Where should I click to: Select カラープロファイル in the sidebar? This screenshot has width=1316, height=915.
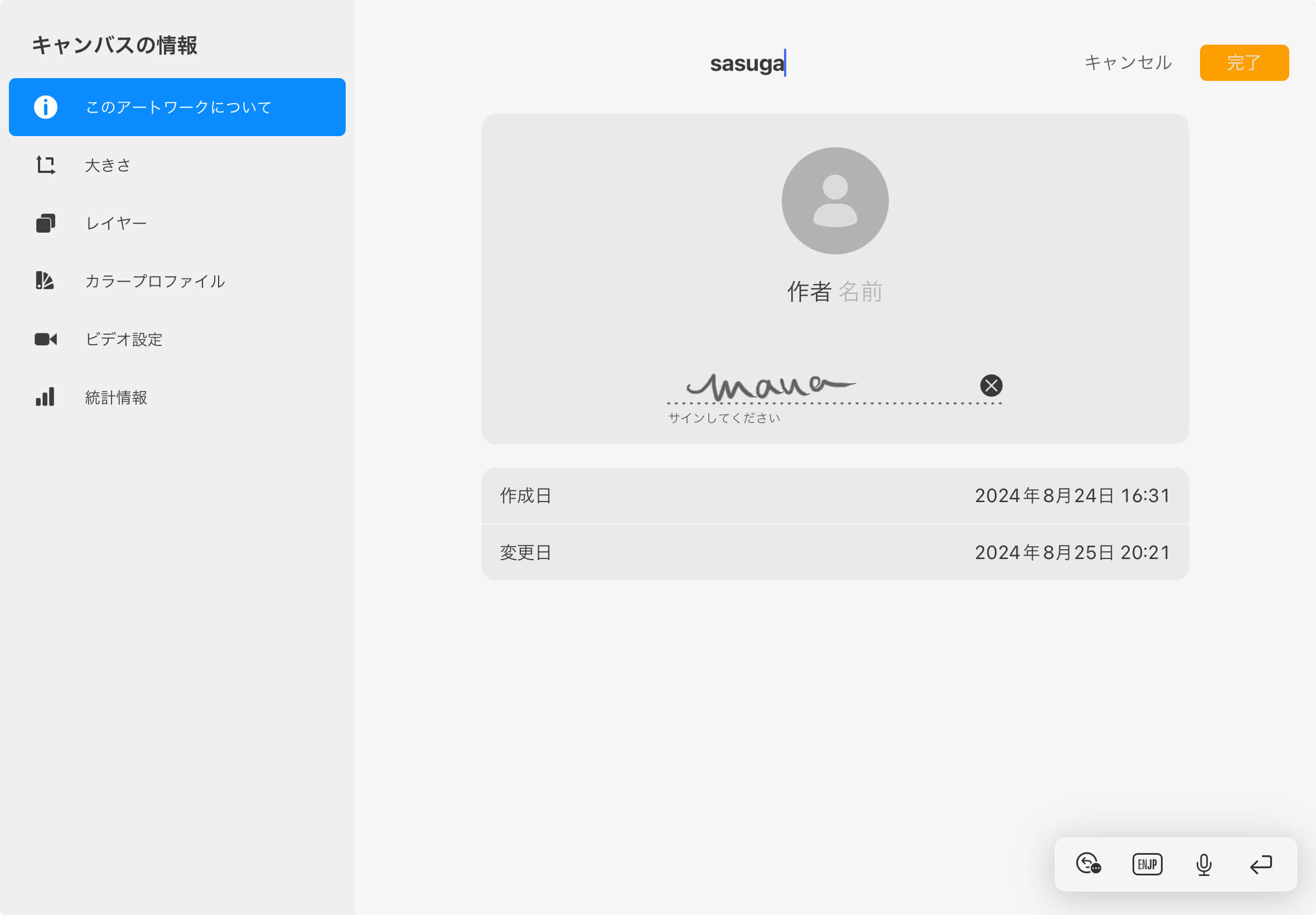click(154, 282)
